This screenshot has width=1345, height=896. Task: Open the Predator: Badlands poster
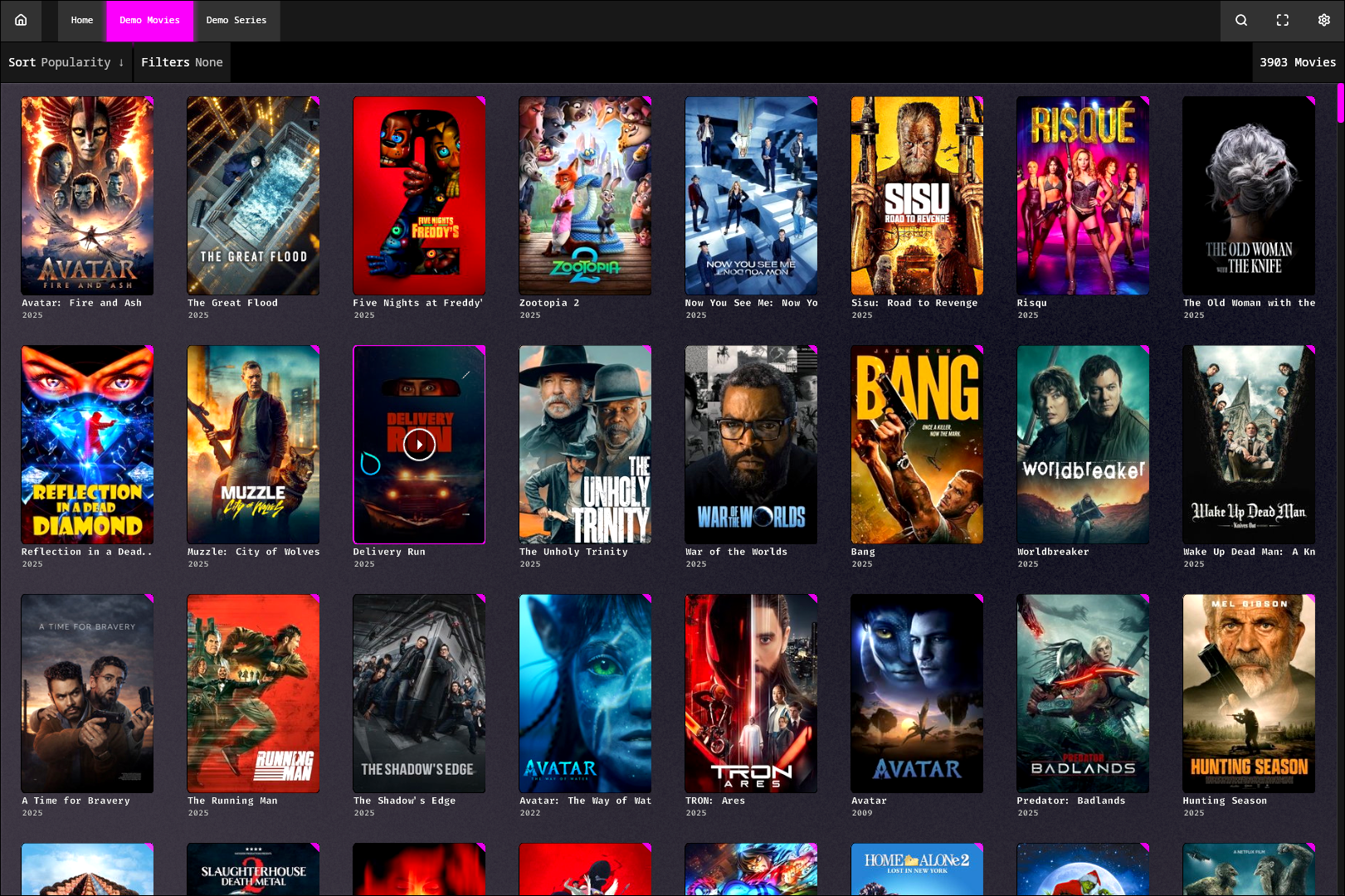tap(1083, 694)
